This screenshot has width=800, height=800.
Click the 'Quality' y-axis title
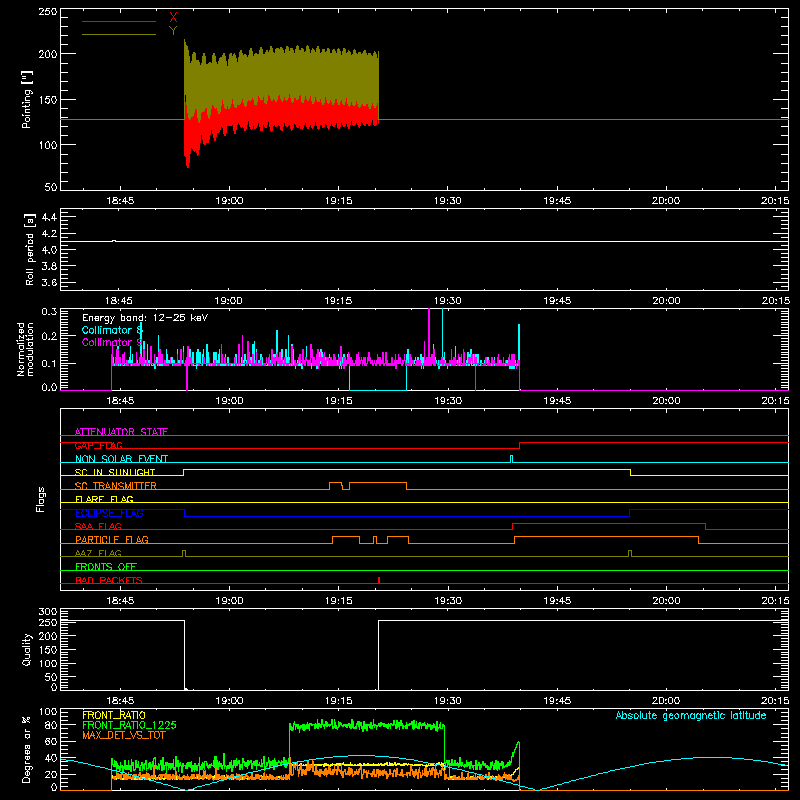pos(27,649)
